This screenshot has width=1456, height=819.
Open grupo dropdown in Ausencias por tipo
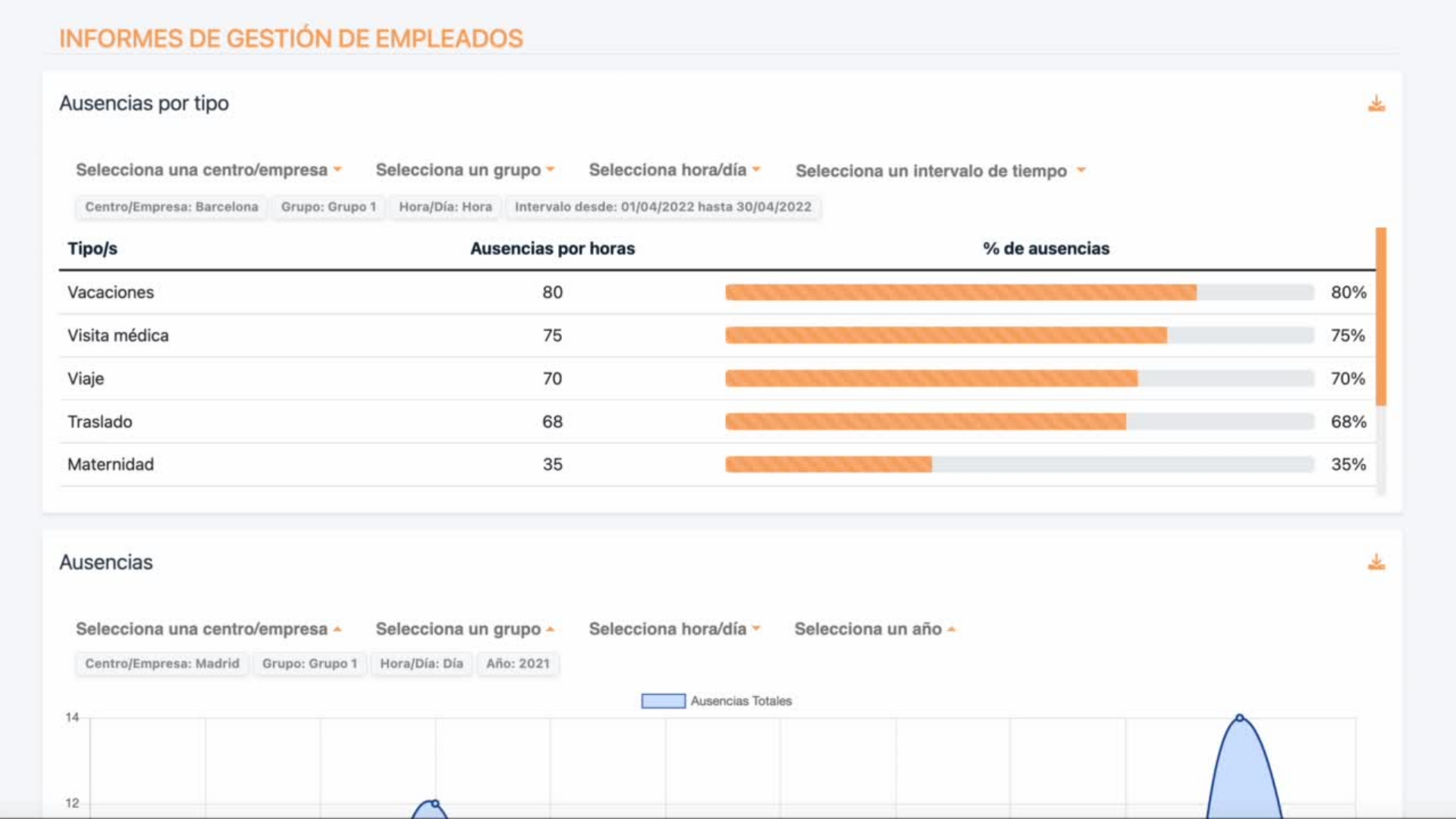466,170
